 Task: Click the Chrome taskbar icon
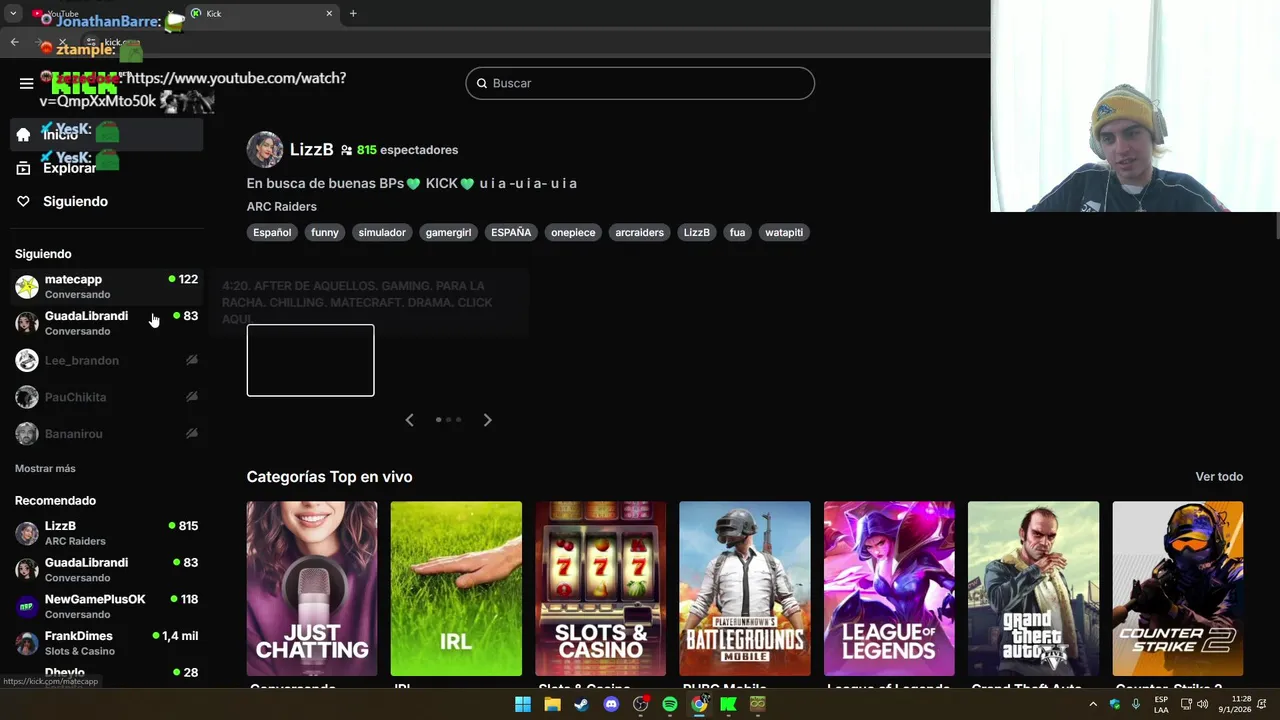pos(699,704)
